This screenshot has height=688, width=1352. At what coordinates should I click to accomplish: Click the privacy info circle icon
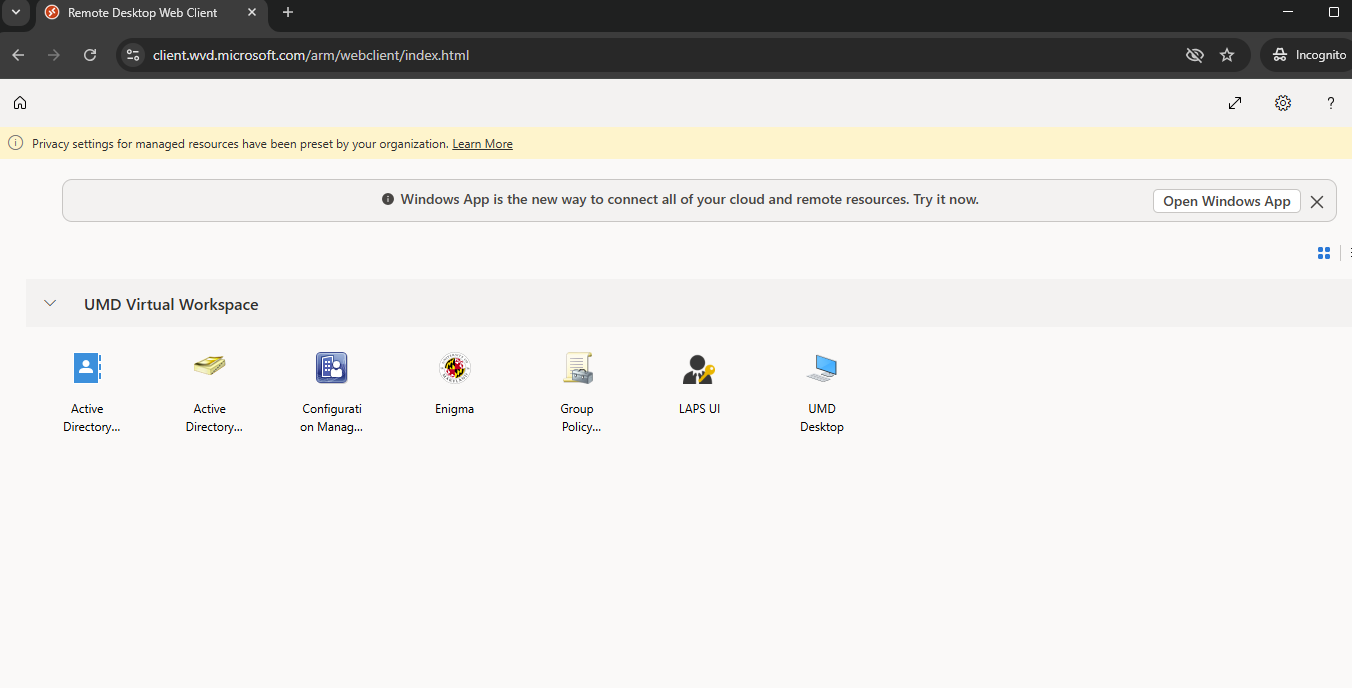(x=16, y=143)
